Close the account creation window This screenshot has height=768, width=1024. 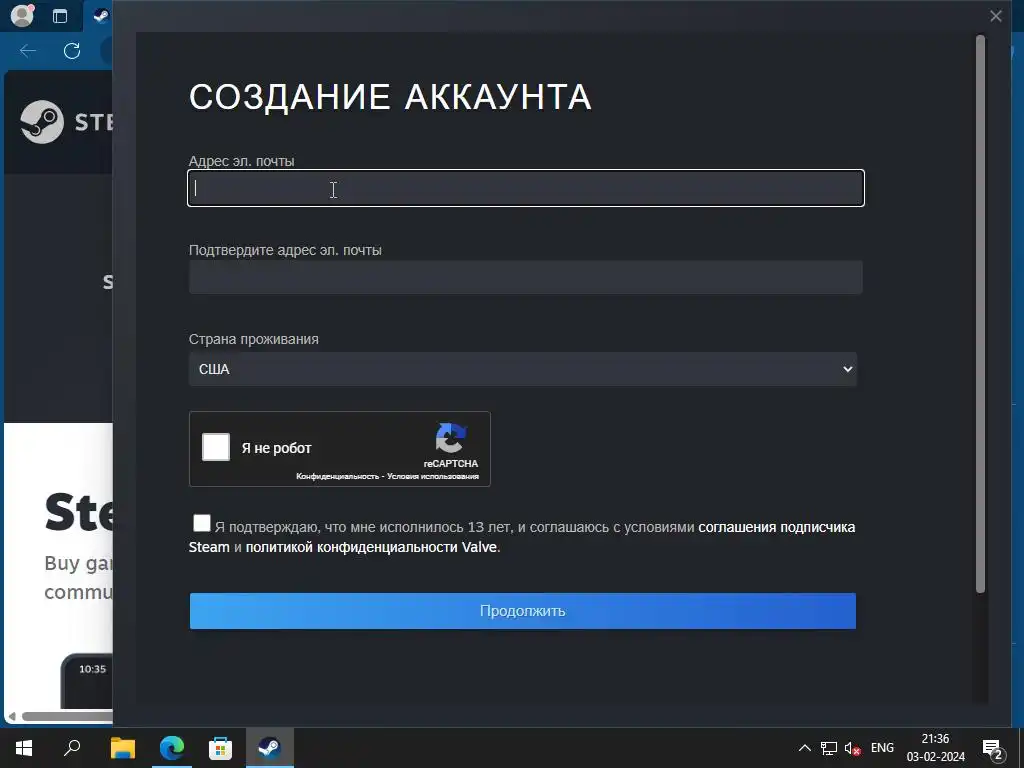coord(995,16)
